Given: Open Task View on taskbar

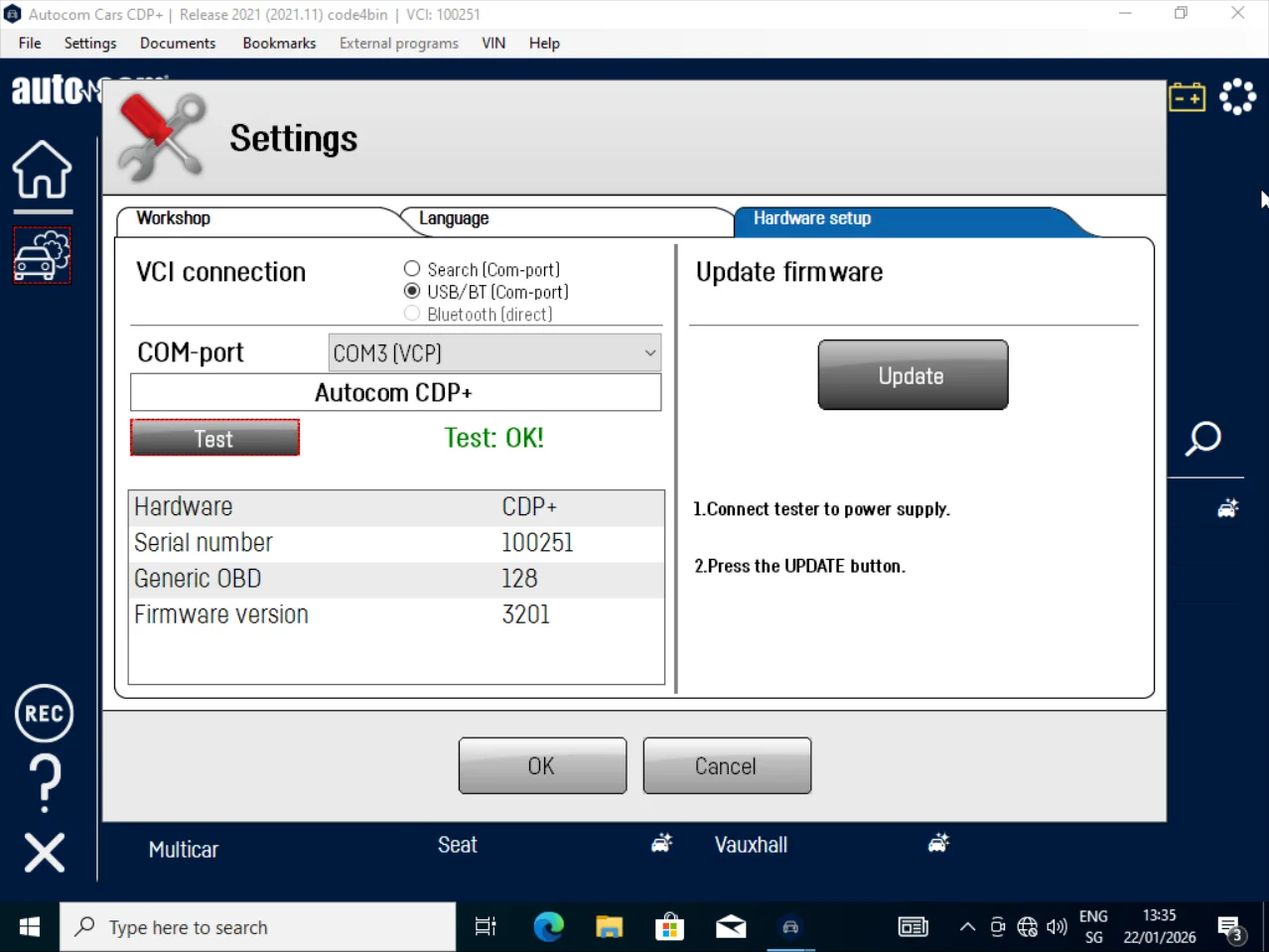Looking at the screenshot, I should [486, 927].
